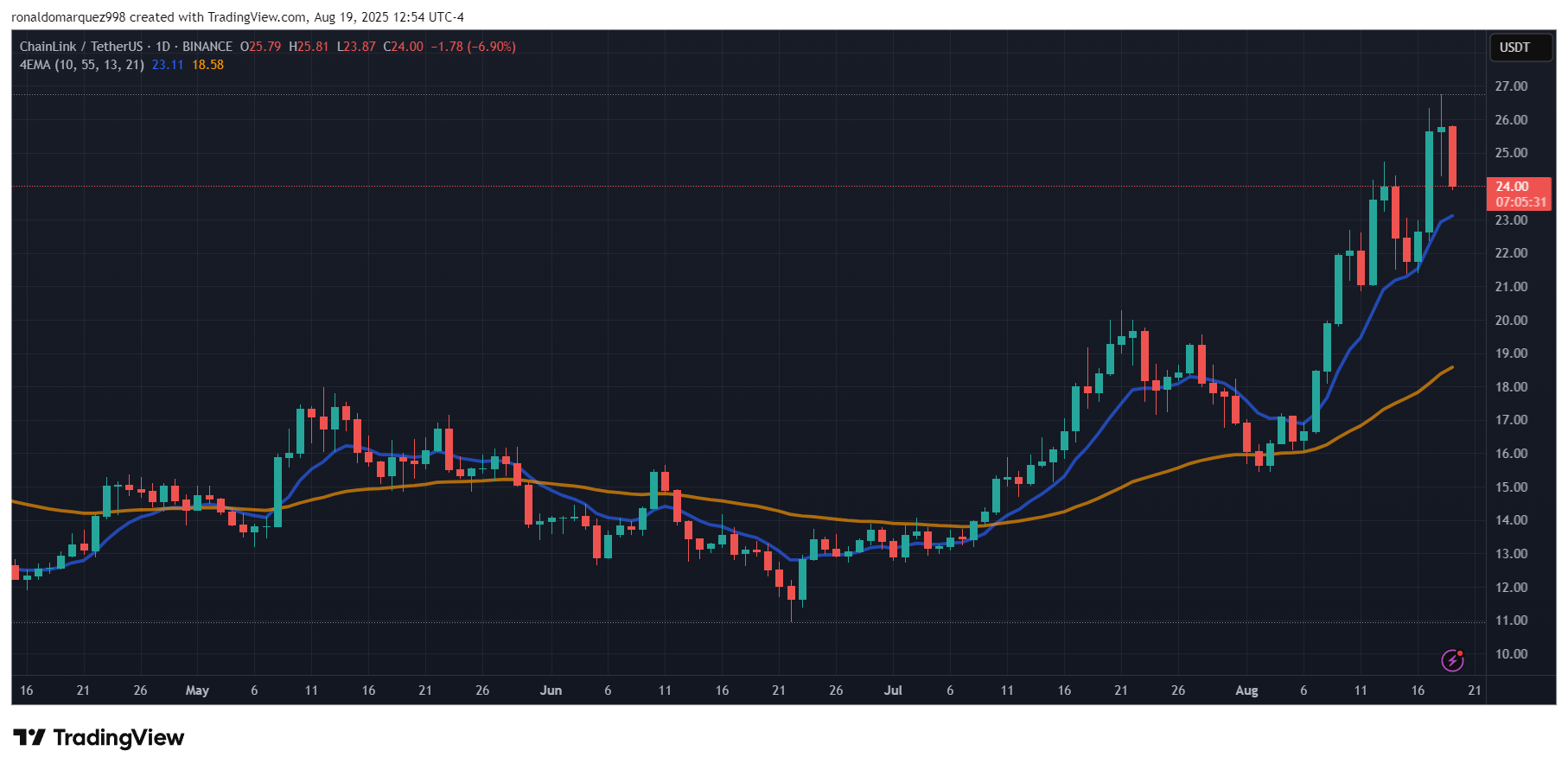Viewport: 1568px width, 770px height.
Task: Click the 27.00 price axis label
Action: point(1511,86)
